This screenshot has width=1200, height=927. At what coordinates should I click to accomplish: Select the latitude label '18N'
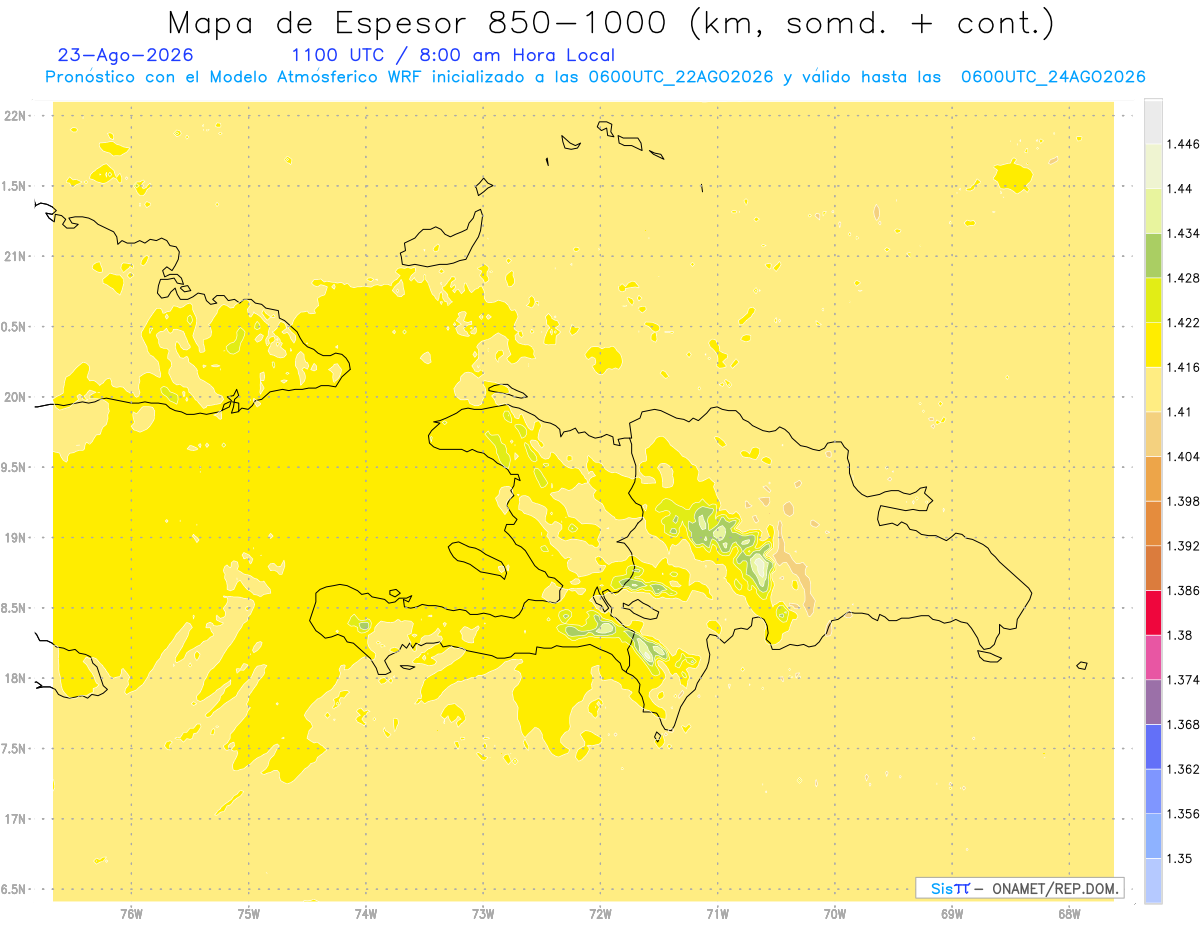click(17, 679)
